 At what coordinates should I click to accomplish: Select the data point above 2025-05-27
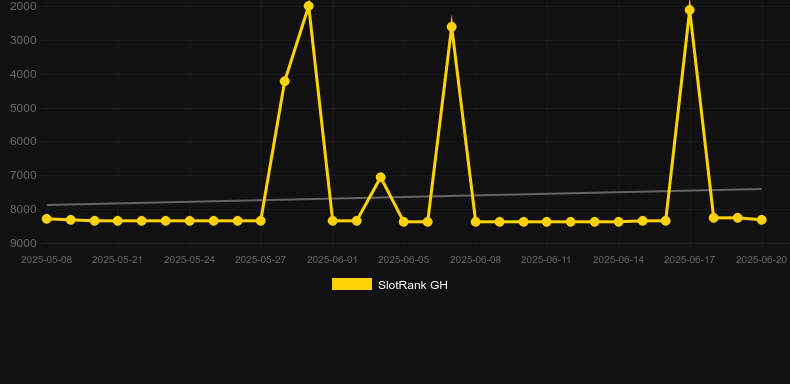coord(260,221)
